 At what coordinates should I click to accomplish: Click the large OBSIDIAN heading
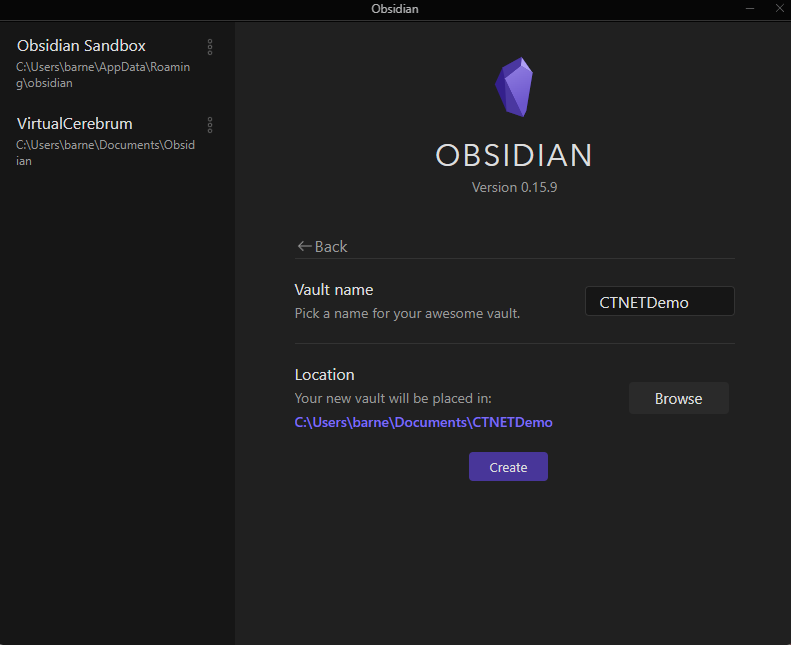click(514, 155)
